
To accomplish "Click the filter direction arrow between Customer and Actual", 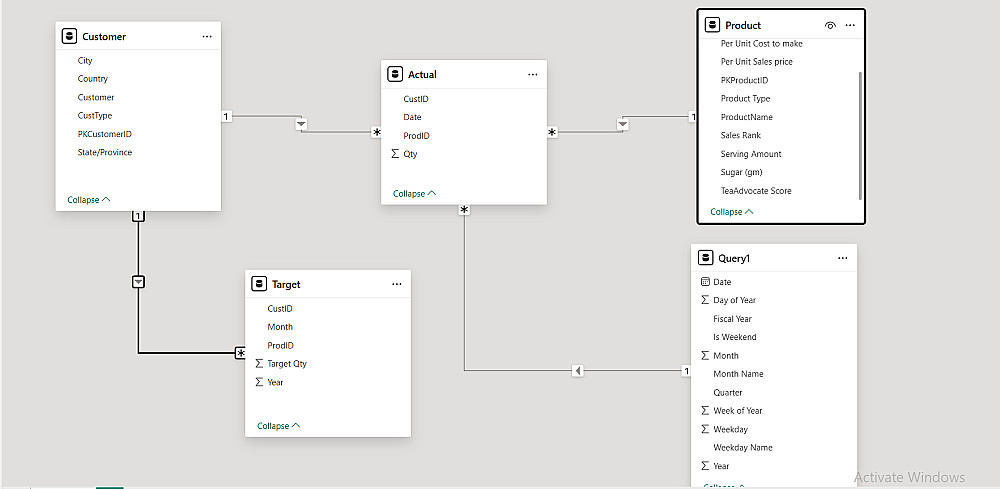I will tap(301, 125).
